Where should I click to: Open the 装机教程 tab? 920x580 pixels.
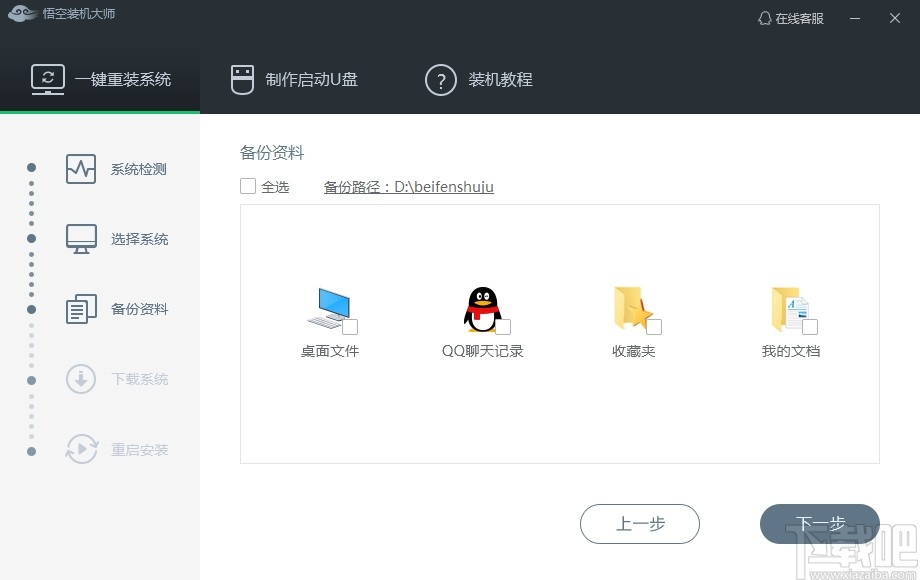pyautogui.click(x=476, y=80)
